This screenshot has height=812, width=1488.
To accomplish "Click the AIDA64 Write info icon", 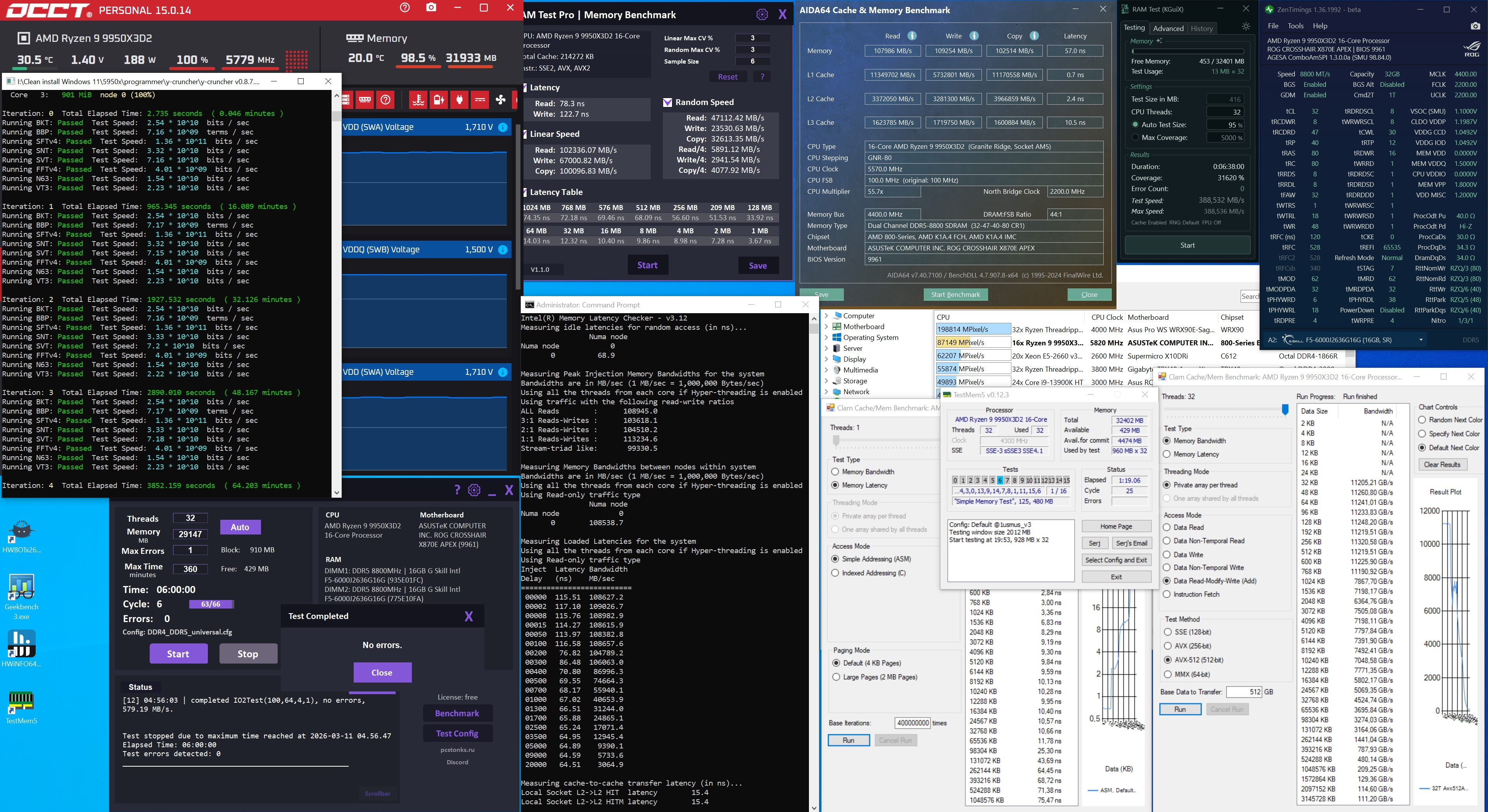I will pos(974,36).
